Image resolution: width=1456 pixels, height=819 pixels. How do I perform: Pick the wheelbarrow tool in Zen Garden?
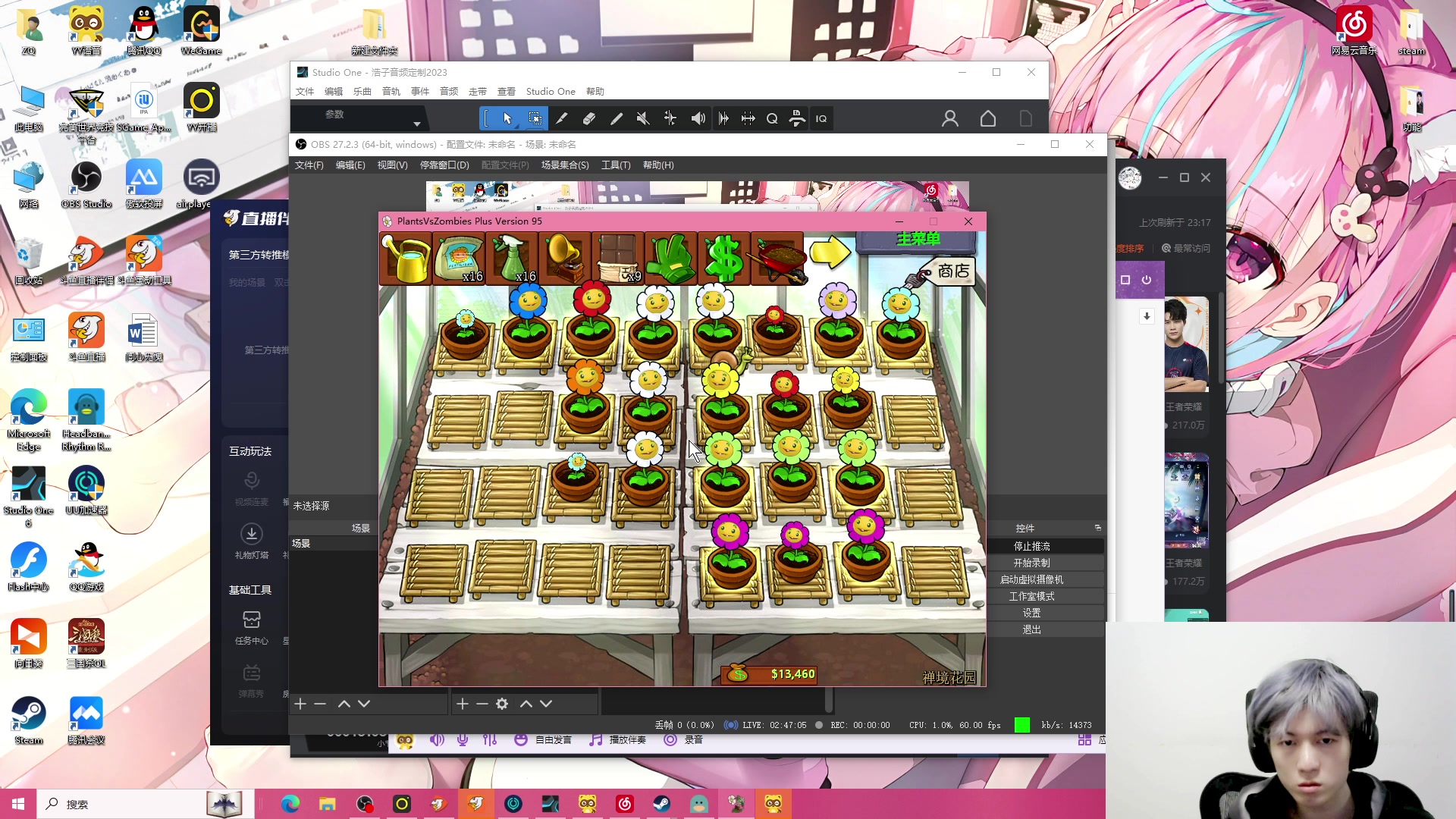[x=777, y=259]
